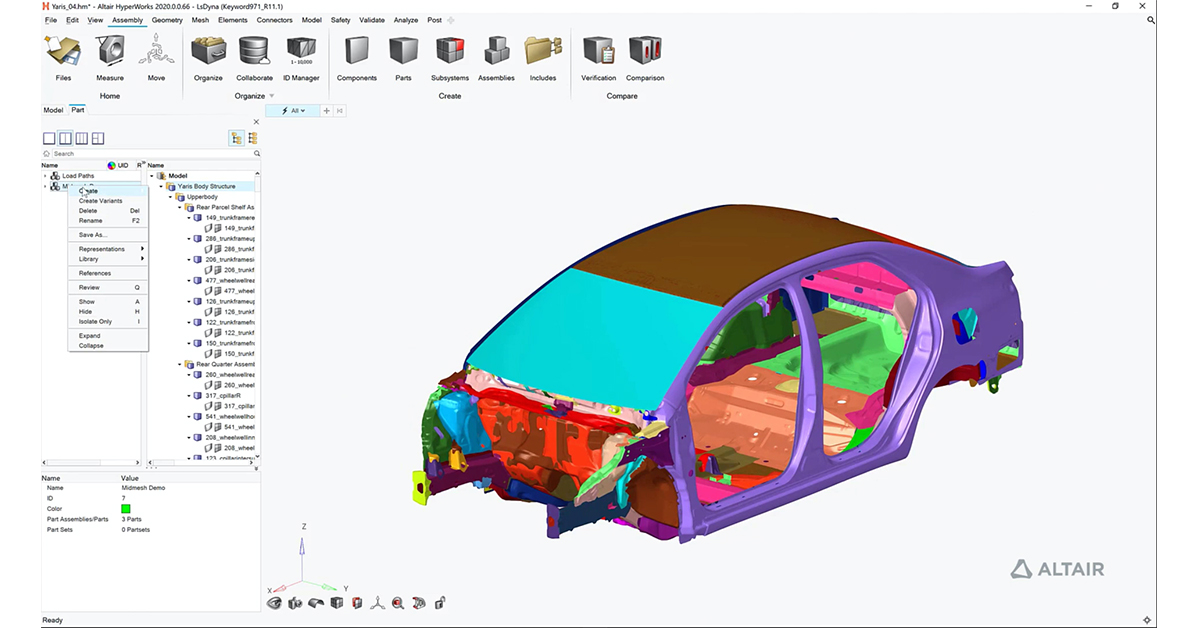Open the Measure tool in ribbon
Image resolution: width=1200 pixels, height=628 pixels.
[x=110, y=50]
